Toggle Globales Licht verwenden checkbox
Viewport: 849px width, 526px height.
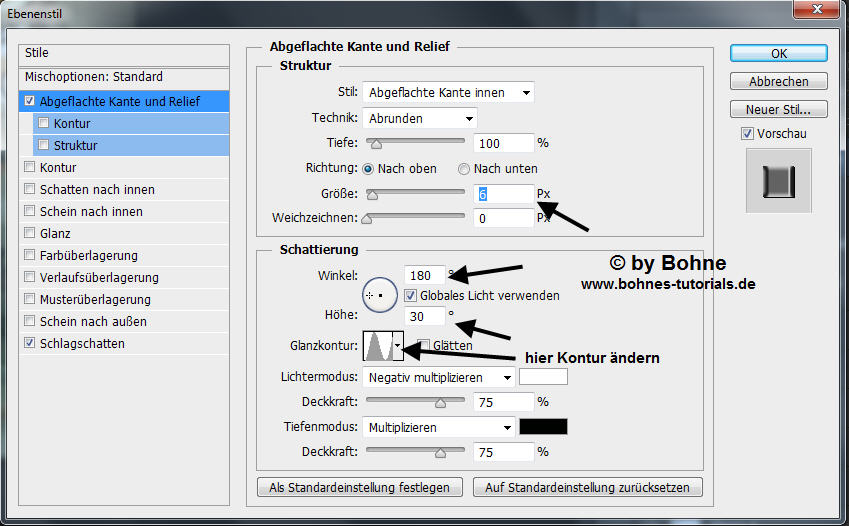[x=411, y=296]
